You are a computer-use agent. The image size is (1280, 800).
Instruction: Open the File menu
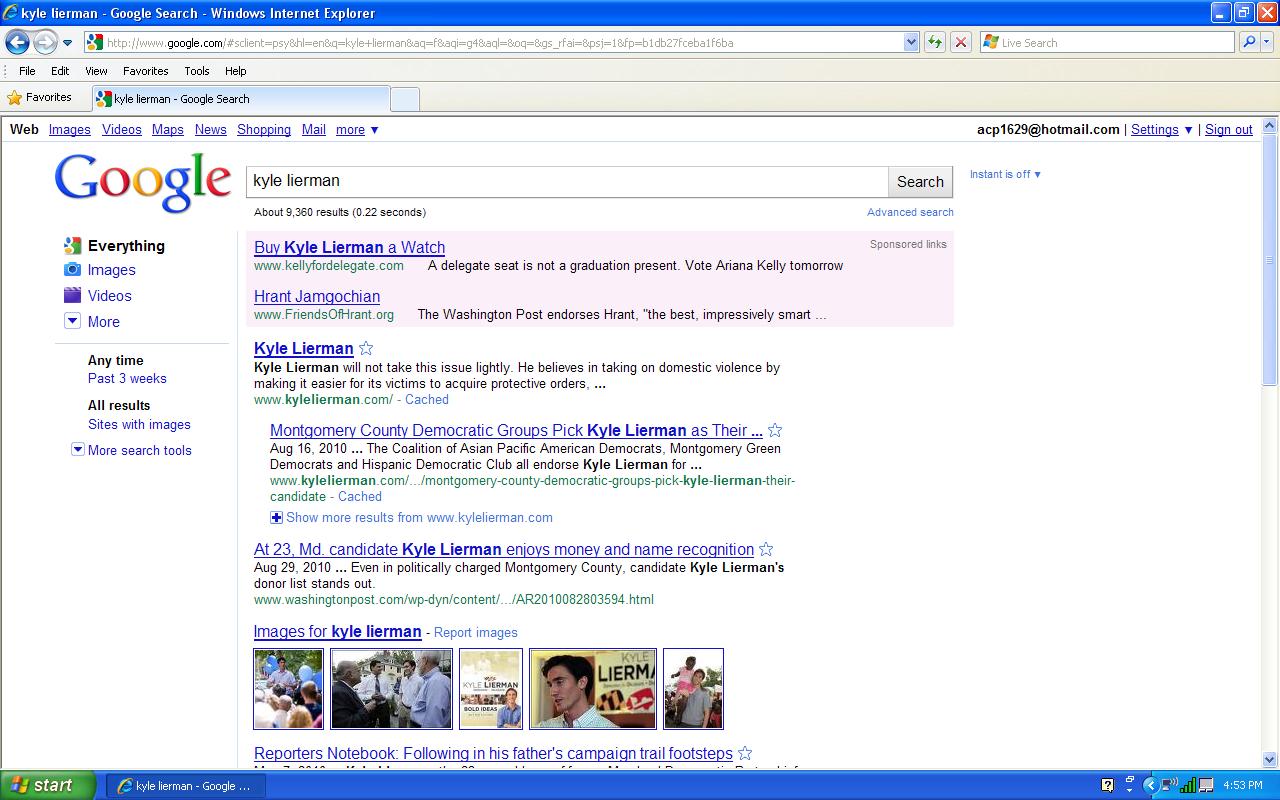tap(27, 71)
